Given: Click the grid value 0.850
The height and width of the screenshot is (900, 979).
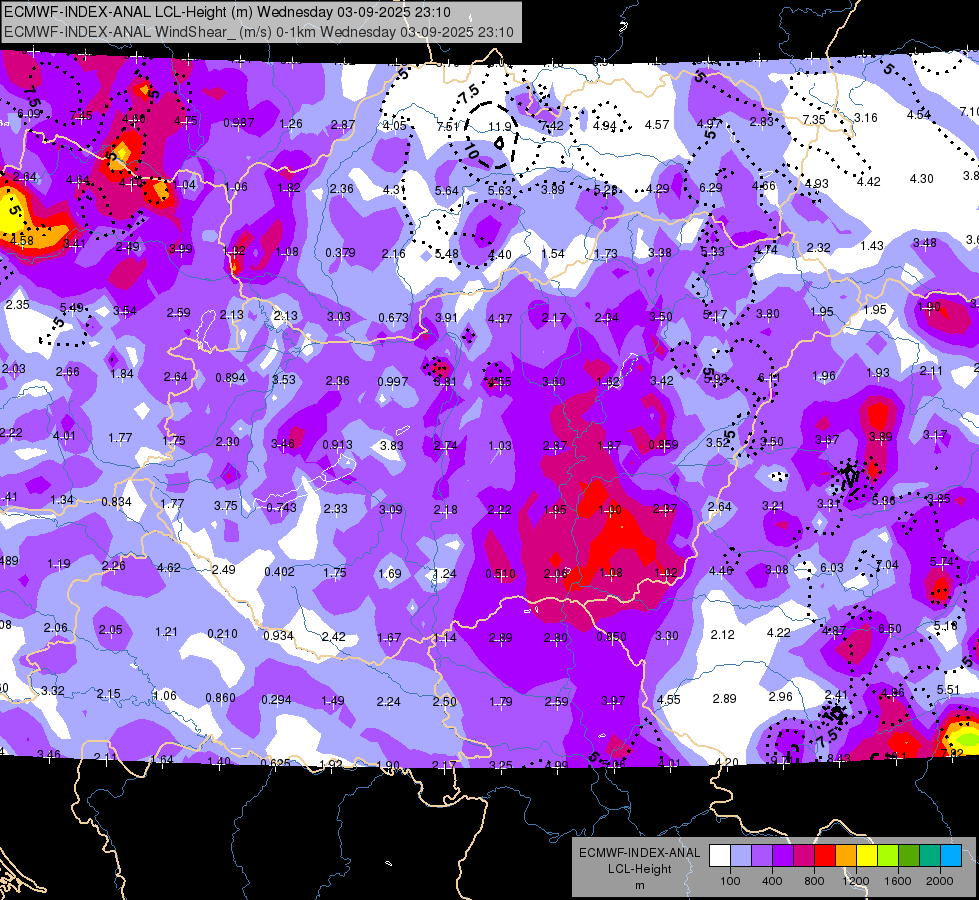Looking at the screenshot, I should (611, 636).
